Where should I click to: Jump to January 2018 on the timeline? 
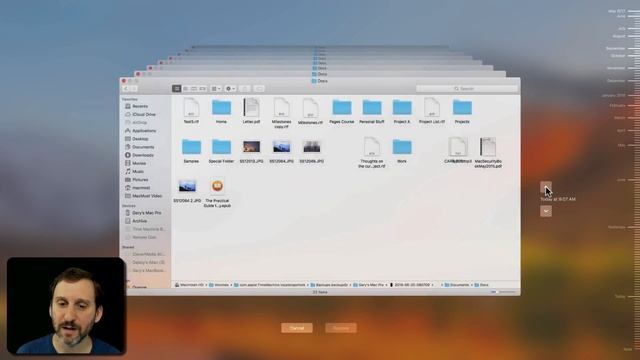coord(613,96)
